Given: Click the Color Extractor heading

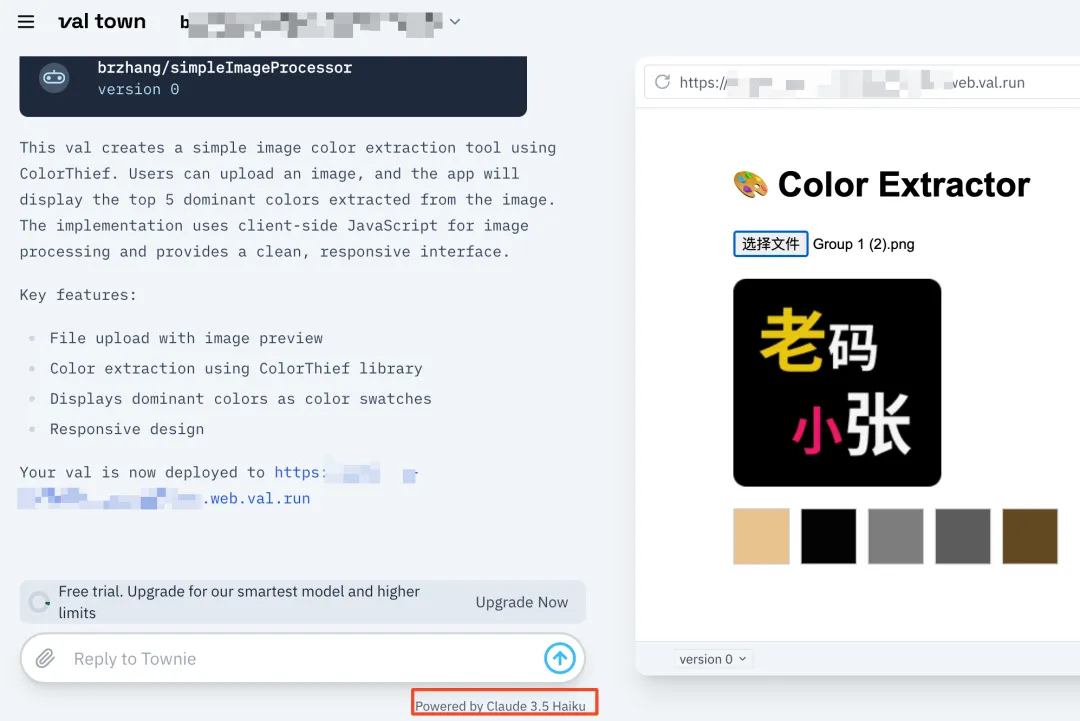Looking at the screenshot, I should (903, 185).
